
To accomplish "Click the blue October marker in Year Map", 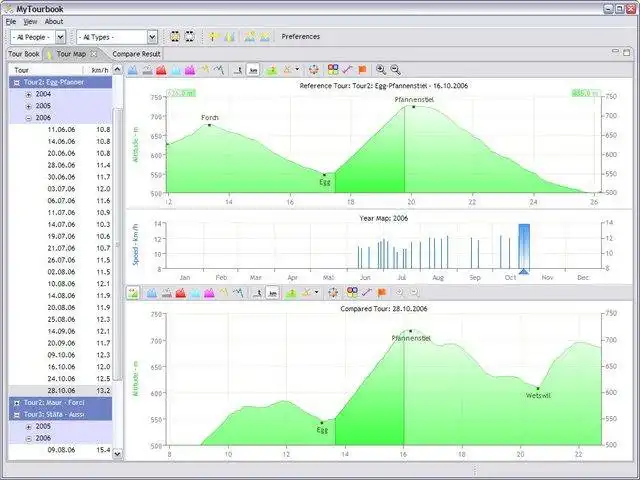I will tap(524, 248).
